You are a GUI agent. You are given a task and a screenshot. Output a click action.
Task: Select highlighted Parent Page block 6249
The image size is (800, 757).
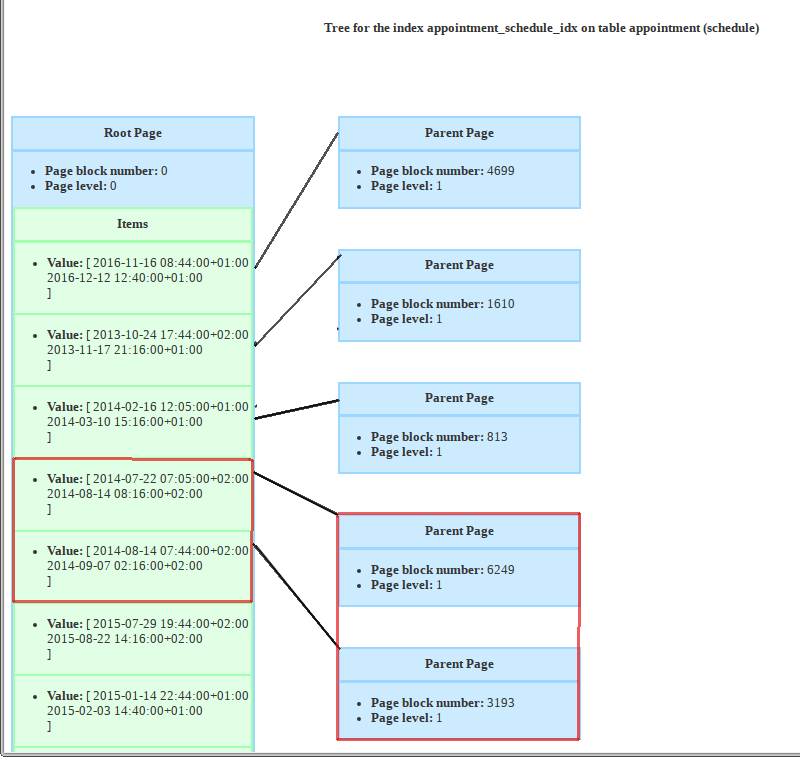click(x=459, y=560)
